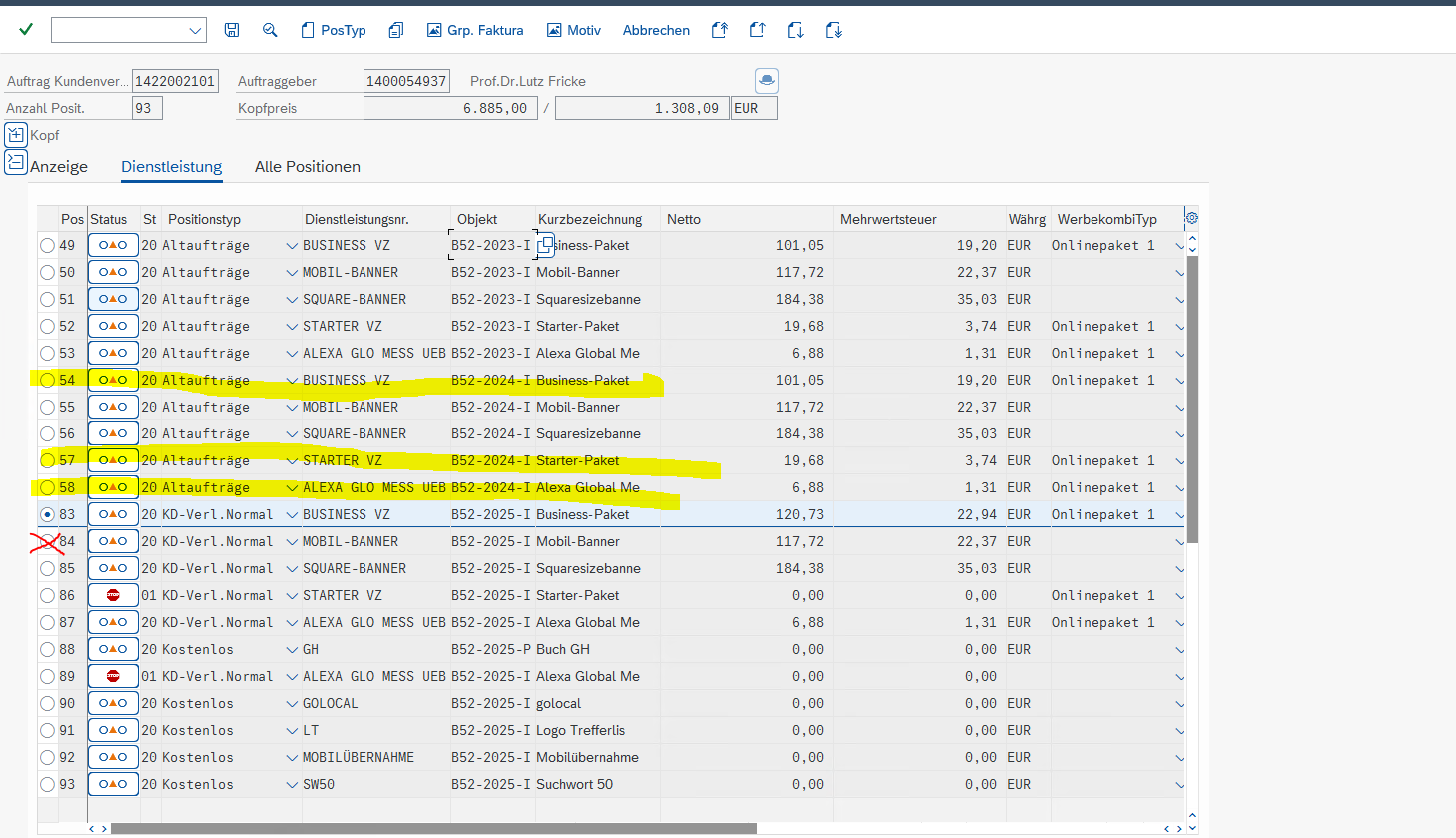Click the green Enter checkmark icon

26,30
